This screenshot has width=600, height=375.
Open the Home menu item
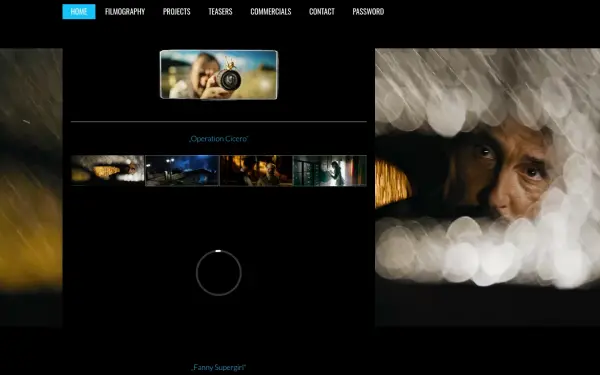coord(79,11)
